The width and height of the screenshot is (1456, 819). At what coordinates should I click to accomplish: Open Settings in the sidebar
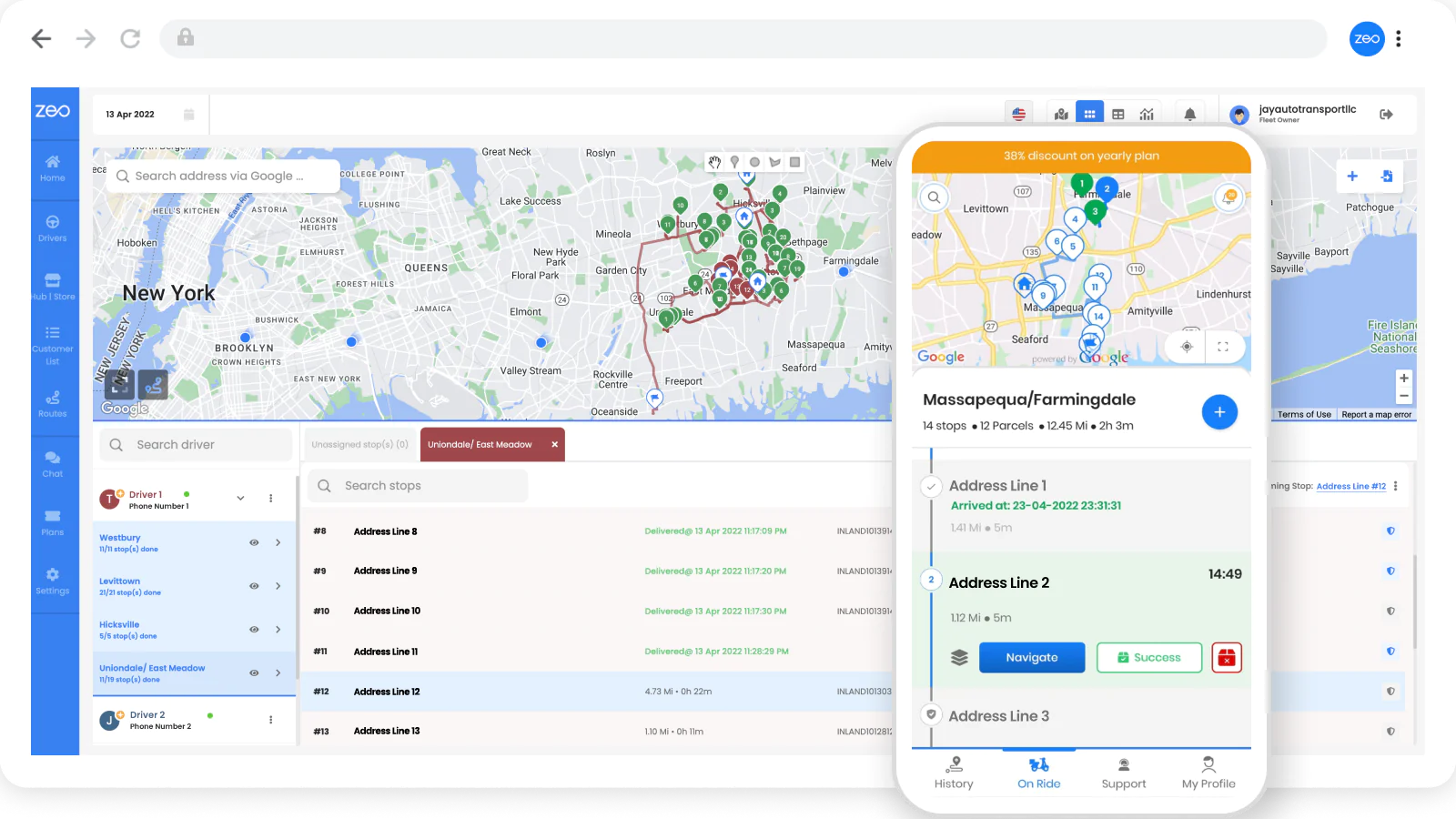click(x=53, y=581)
